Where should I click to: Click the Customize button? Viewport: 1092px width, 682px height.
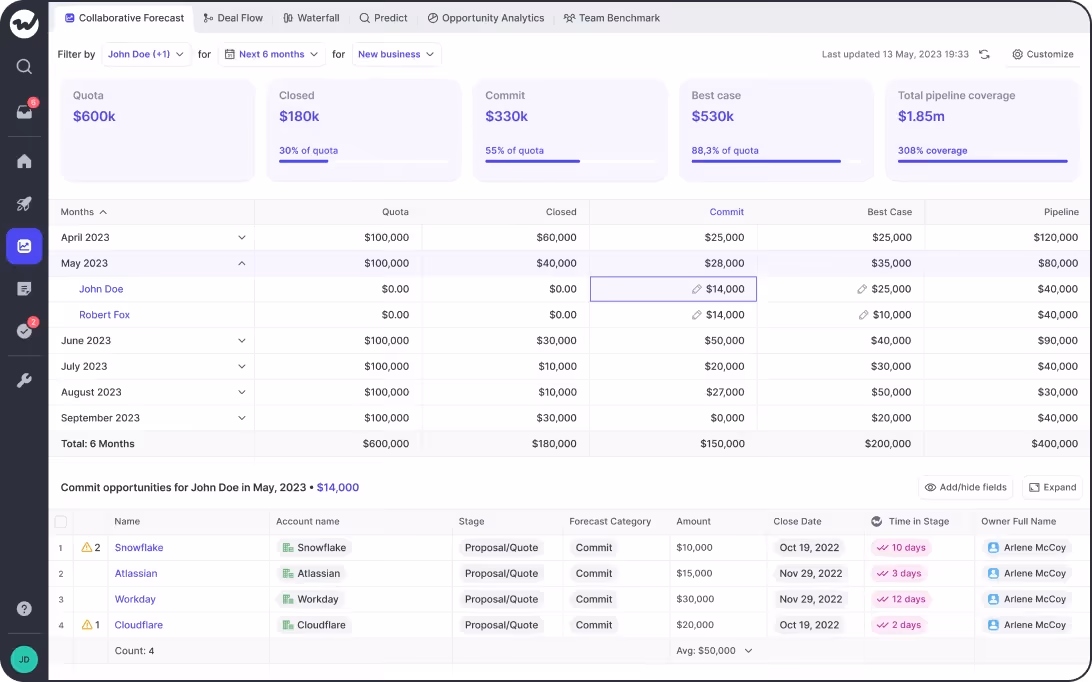coord(1043,54)
